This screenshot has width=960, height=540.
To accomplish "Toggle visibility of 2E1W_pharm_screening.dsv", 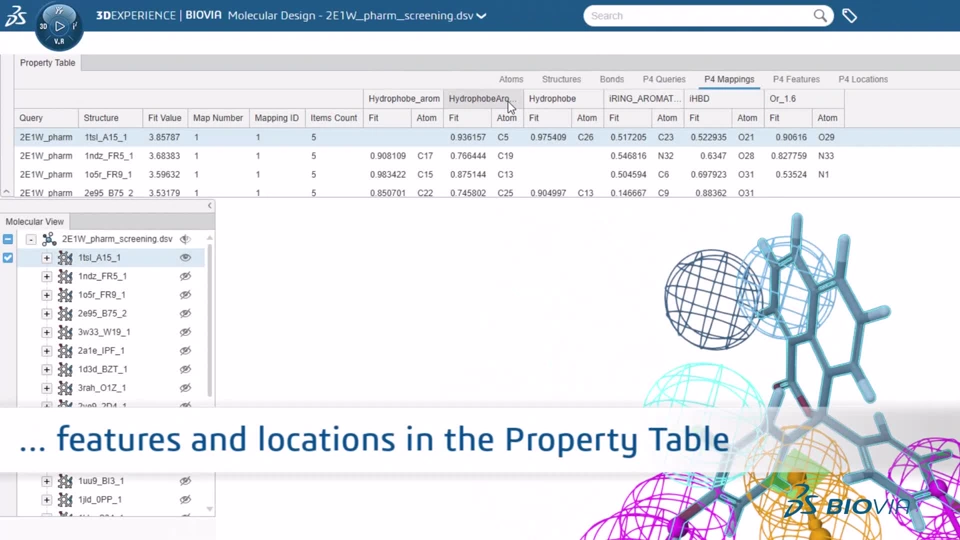I will click(x=185, y=239).
